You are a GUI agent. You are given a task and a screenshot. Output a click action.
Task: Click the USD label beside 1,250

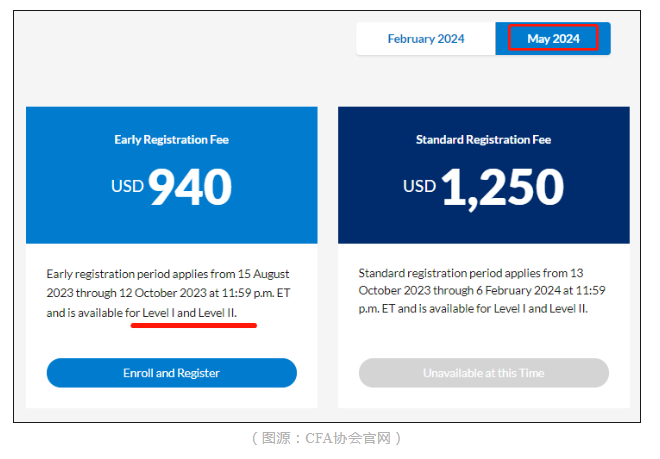[419, 186]
